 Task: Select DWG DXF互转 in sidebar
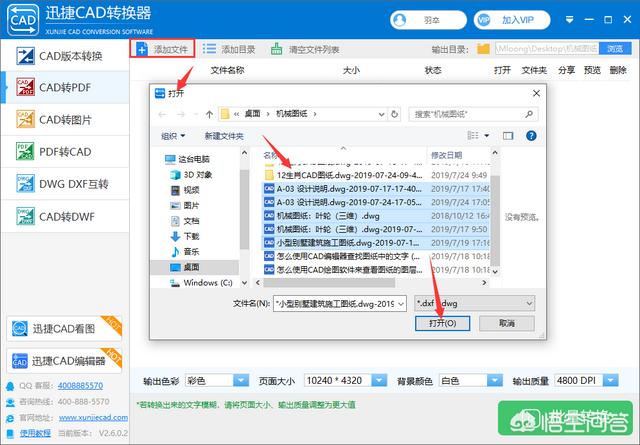pos(65,184)
